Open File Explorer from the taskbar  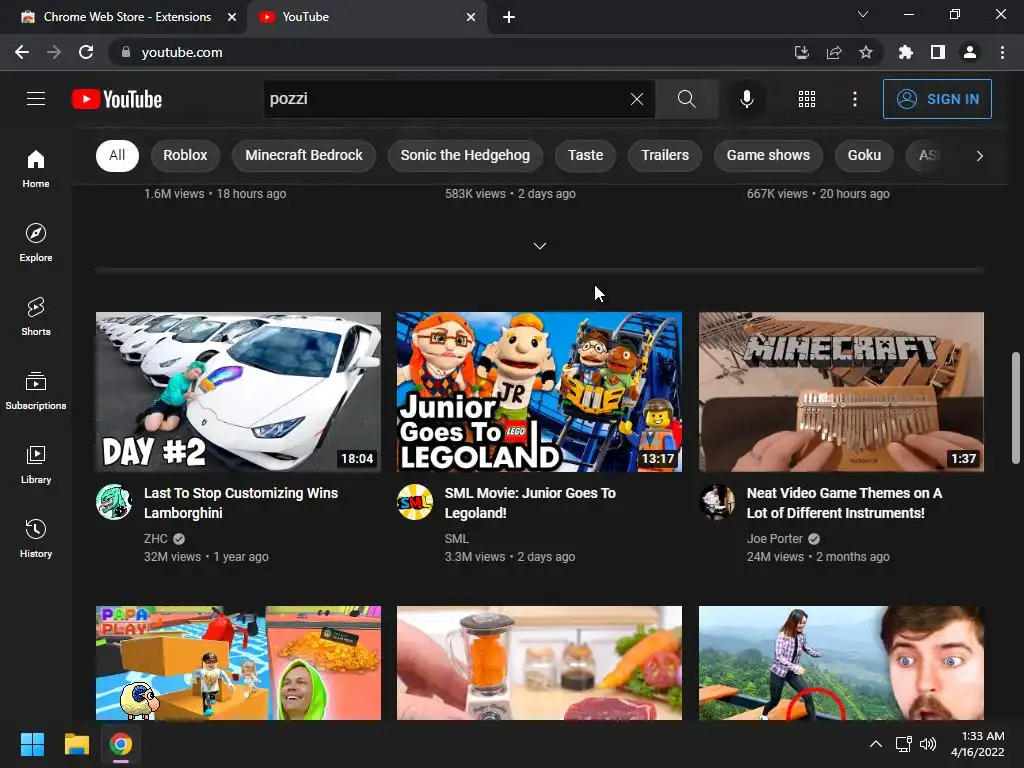tap(76, 744)
